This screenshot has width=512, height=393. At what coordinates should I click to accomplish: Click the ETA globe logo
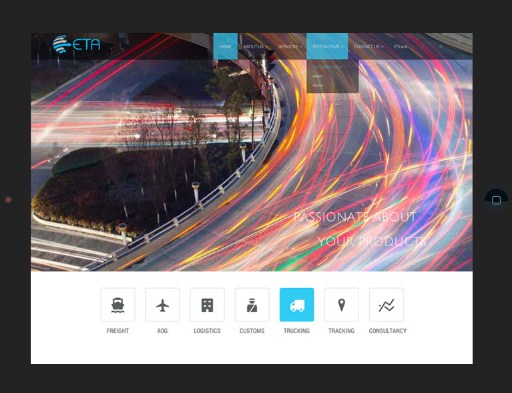click(x=76, y=44)
